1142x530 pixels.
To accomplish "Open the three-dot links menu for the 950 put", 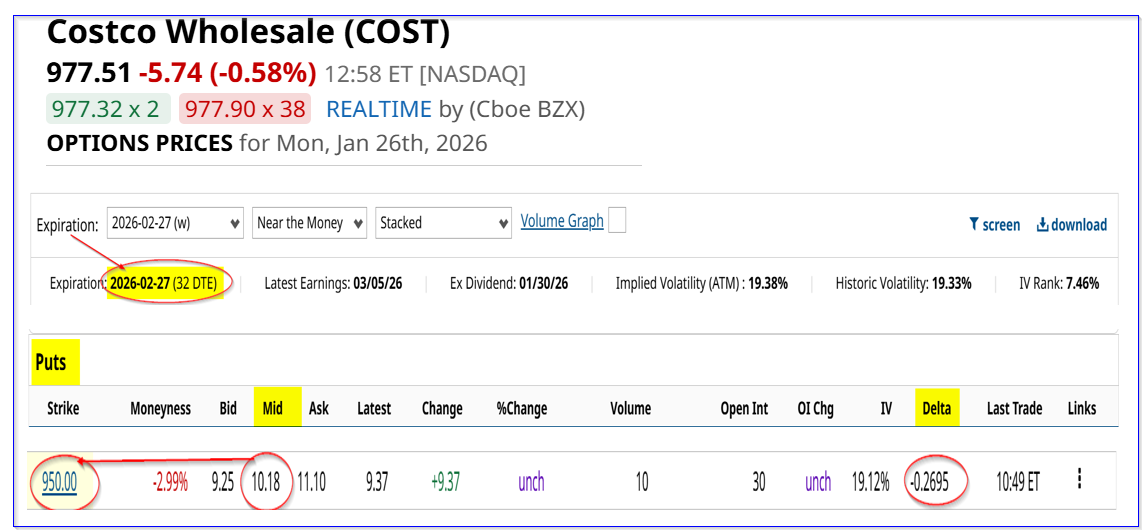I will [x=1079, y=479].
